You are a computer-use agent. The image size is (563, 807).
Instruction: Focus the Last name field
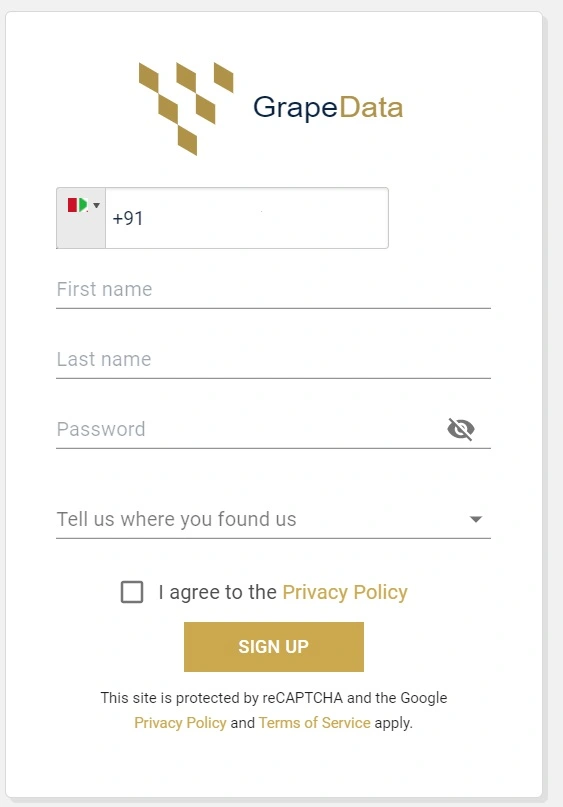click(273, 360)
